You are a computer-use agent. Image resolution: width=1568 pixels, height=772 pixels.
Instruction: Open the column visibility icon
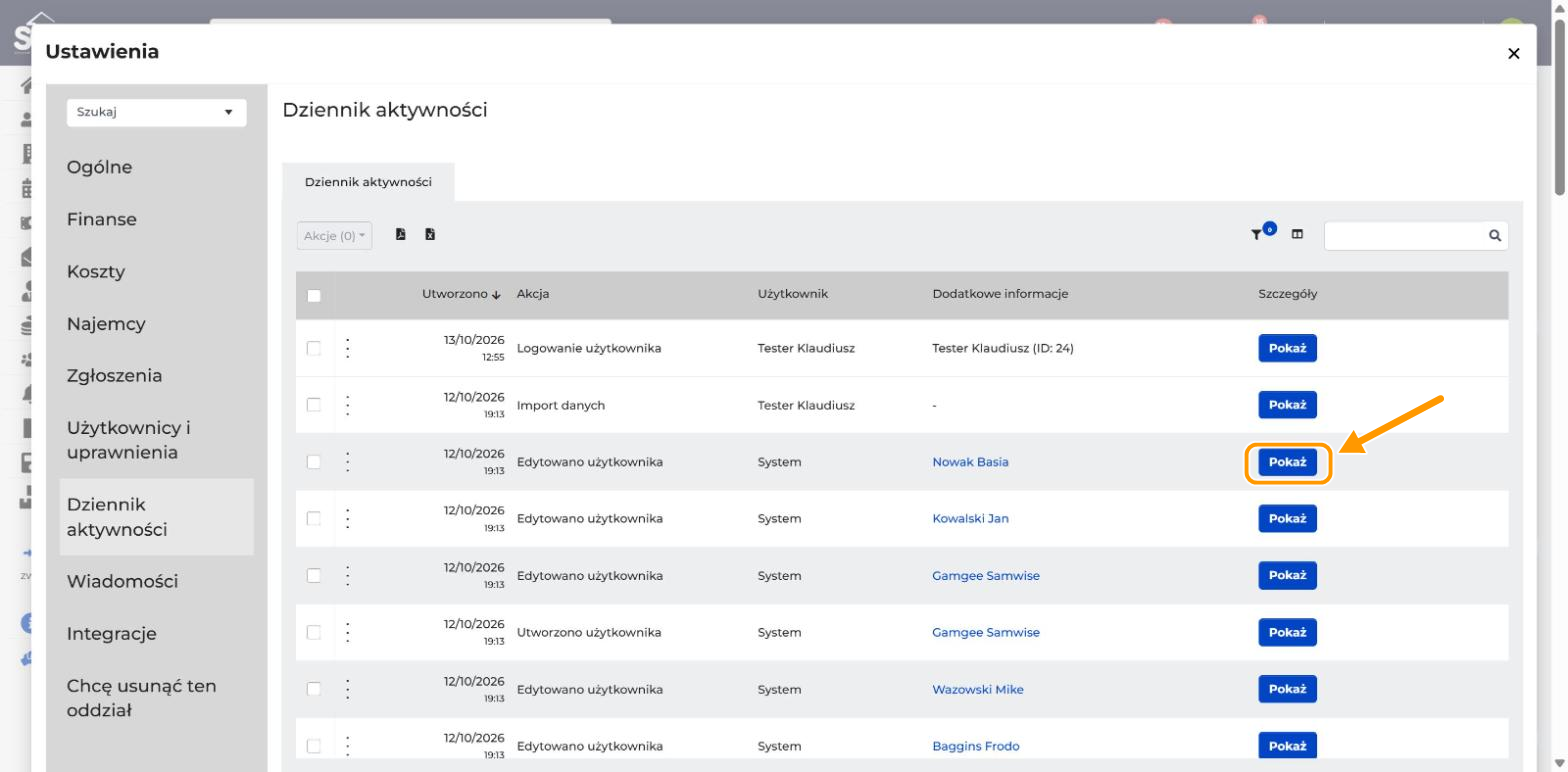(1297, 235)
